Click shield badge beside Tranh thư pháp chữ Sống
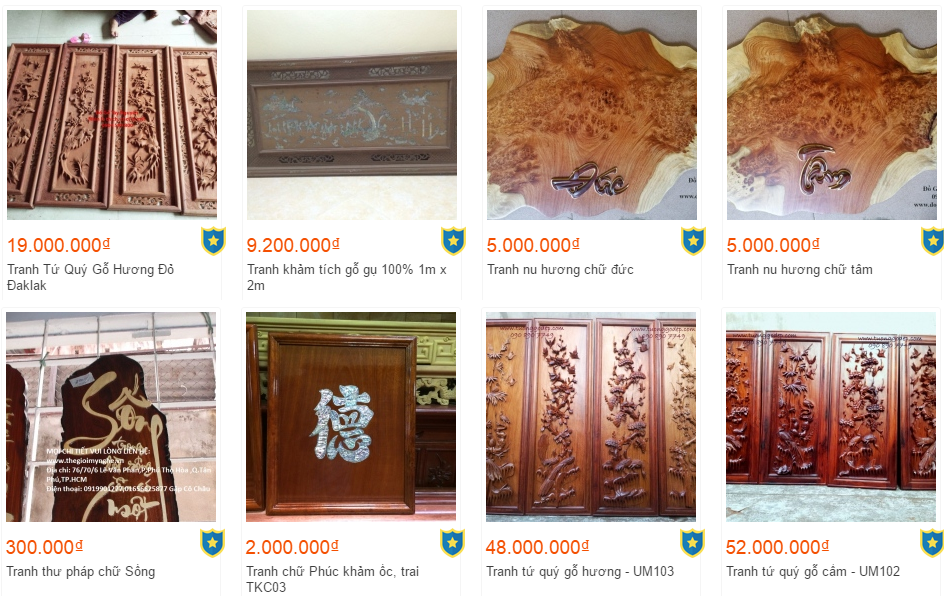Viewport: 944px width, 603px height. click(212, 543)
